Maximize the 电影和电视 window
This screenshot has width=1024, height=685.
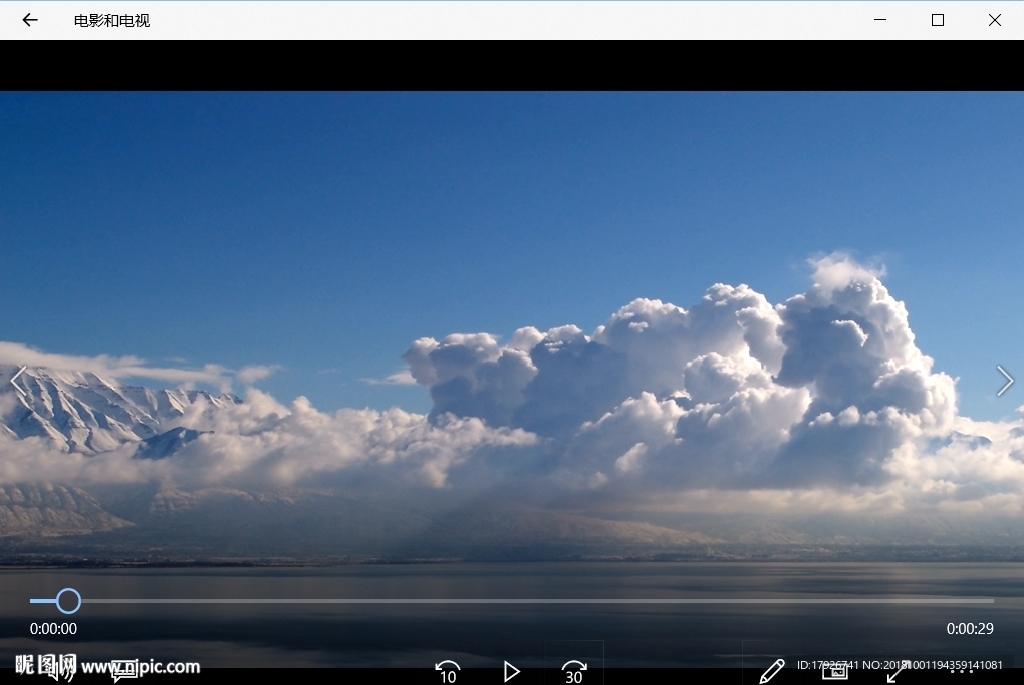coord(938,20)
